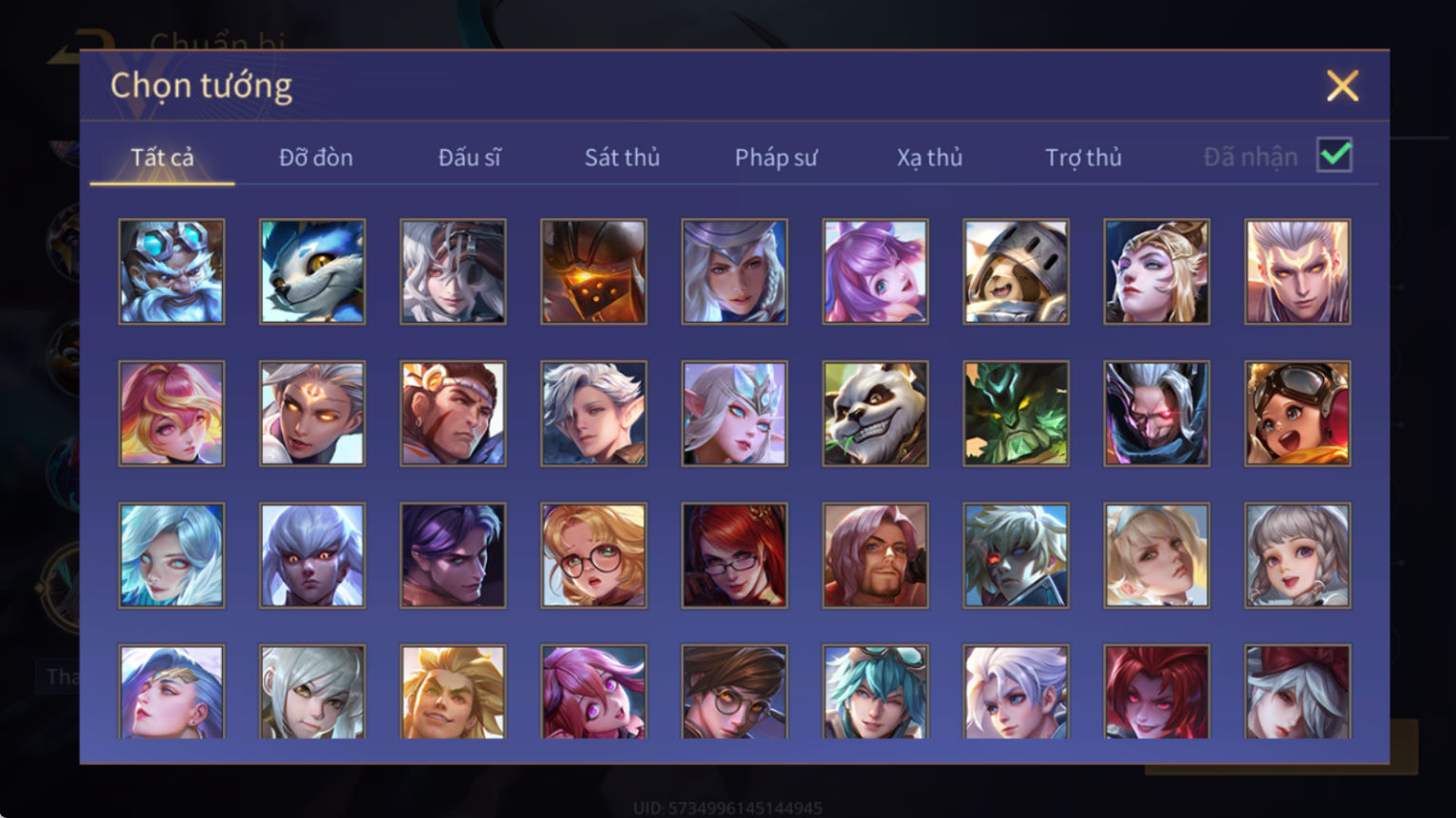Viewport: 1456px width, 818px height.
Task: Filter heroes by Xạ thủ
Action: tap(929, 158)
